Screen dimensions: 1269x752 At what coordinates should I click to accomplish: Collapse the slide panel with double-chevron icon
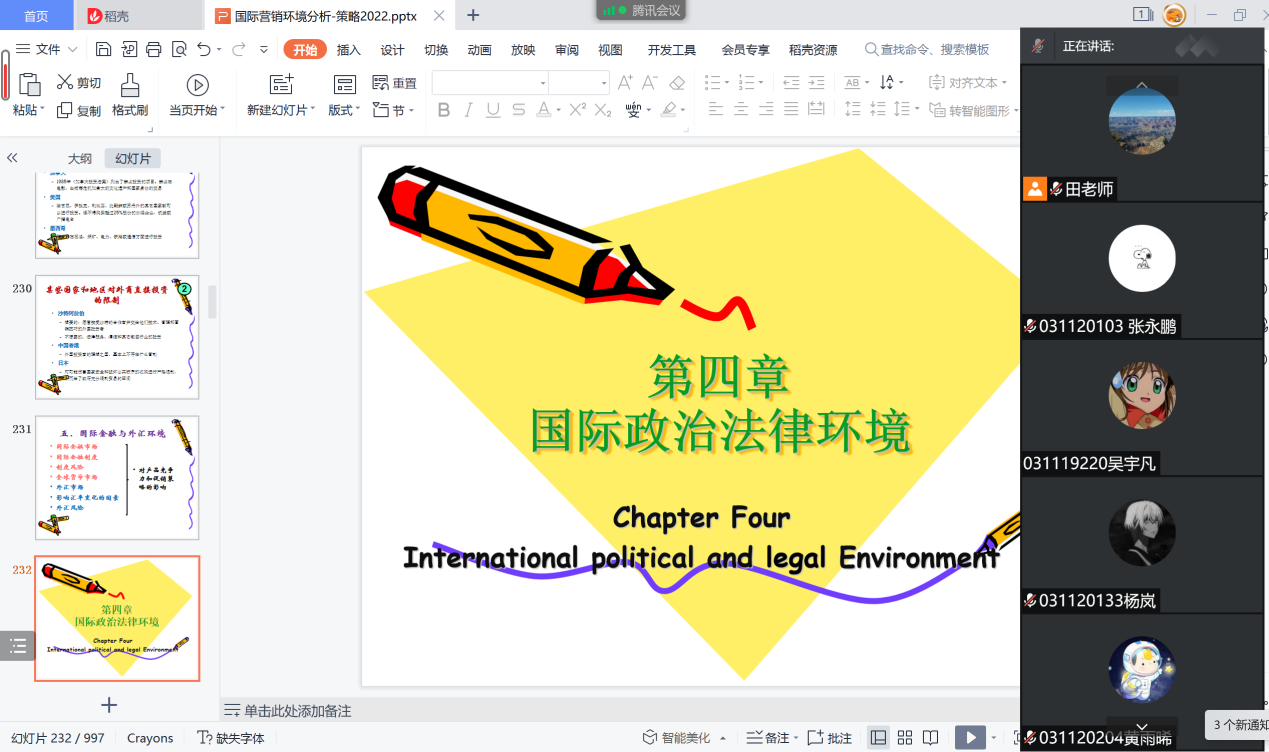[x=13, y=158]
